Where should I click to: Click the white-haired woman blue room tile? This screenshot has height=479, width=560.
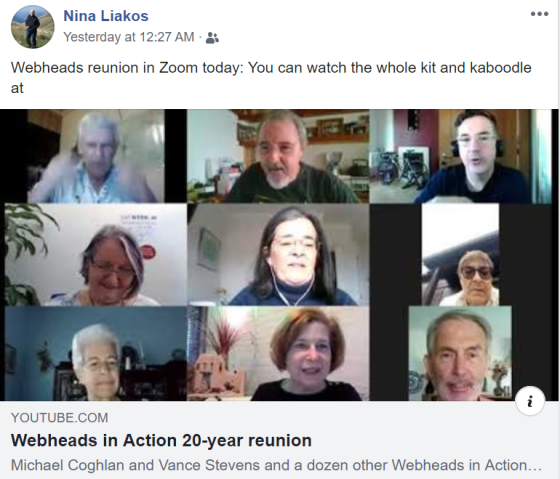click(x=96, y=353)
